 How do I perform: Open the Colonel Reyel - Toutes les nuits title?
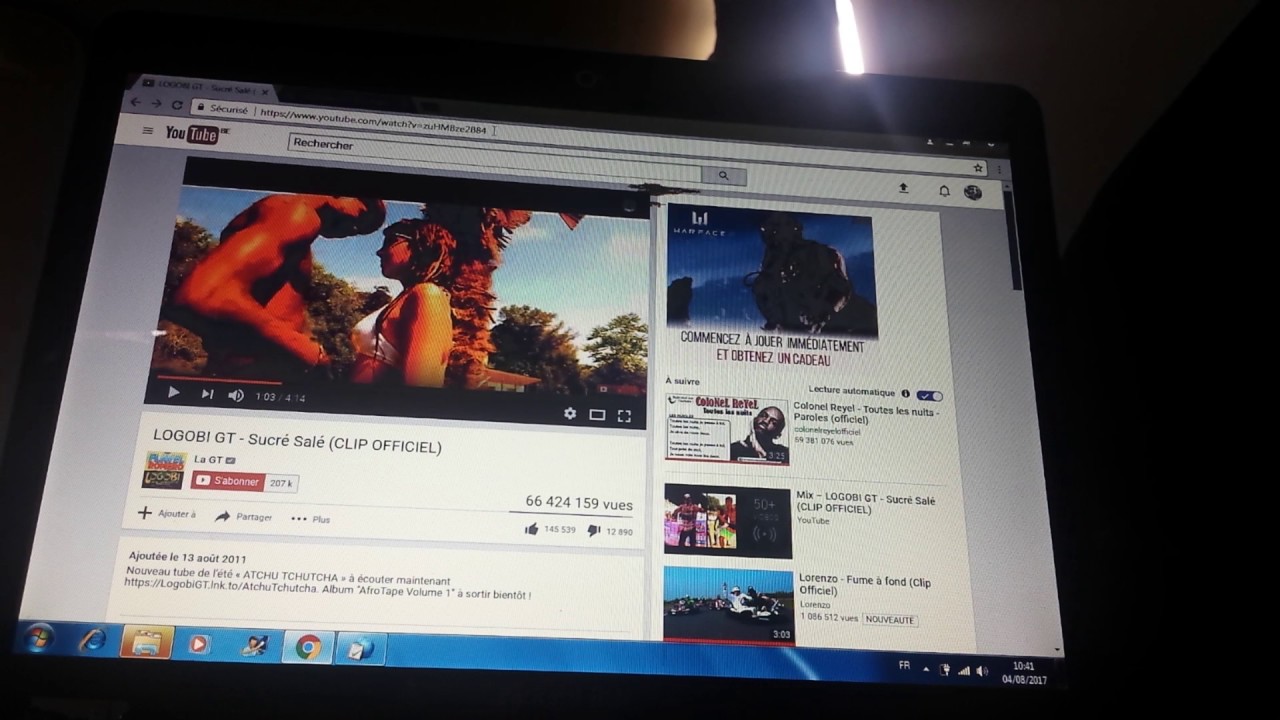866,413
